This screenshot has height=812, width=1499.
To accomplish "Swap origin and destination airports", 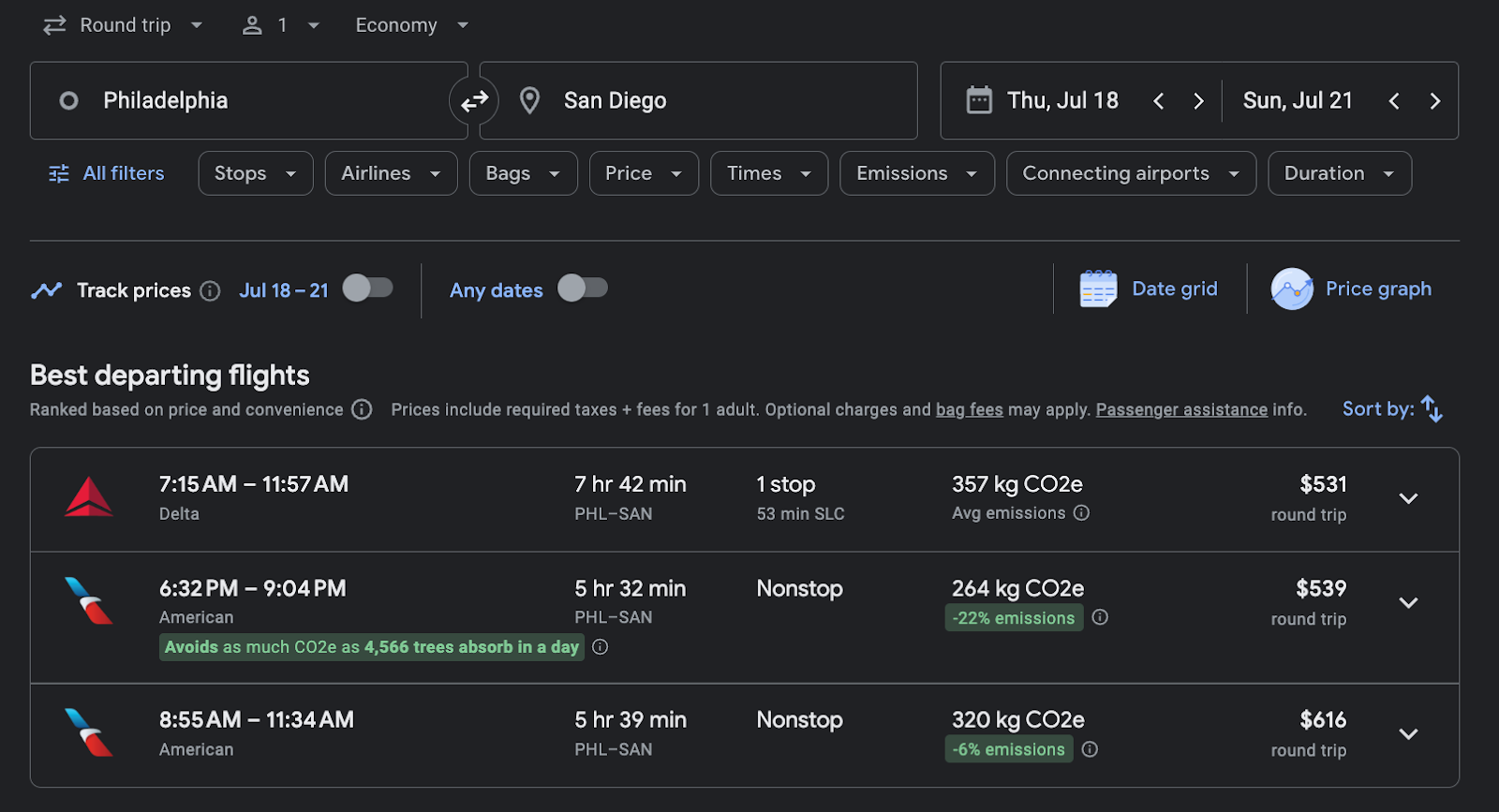I will coord(474,100).
